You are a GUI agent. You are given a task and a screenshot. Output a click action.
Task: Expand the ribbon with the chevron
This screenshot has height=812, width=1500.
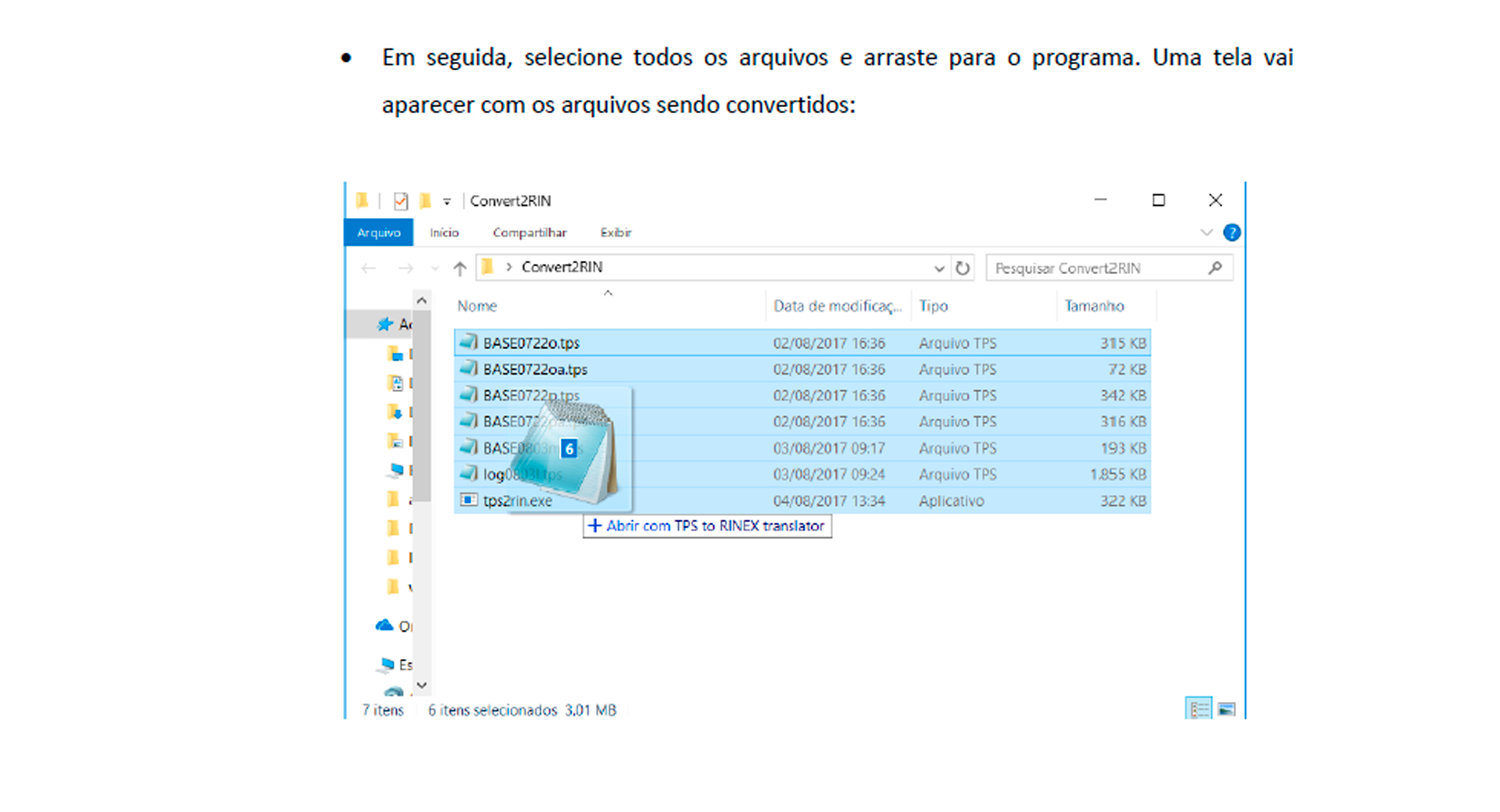point(1206,233)
